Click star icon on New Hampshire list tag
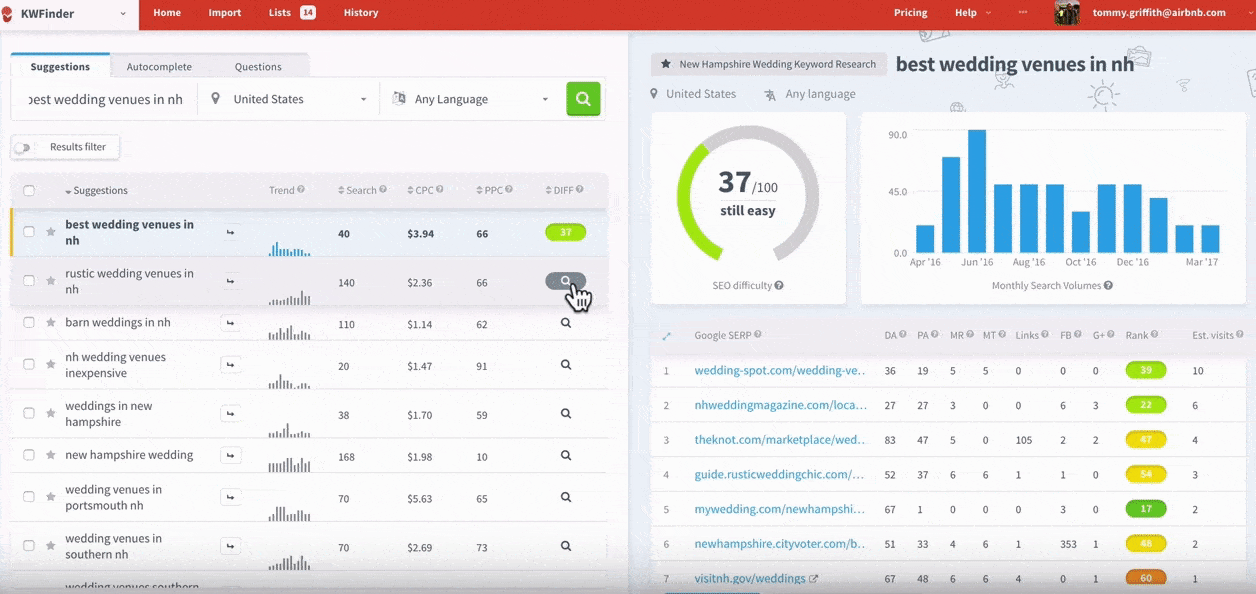Screen dimensions: 1256x594 [x=666, y=64]
